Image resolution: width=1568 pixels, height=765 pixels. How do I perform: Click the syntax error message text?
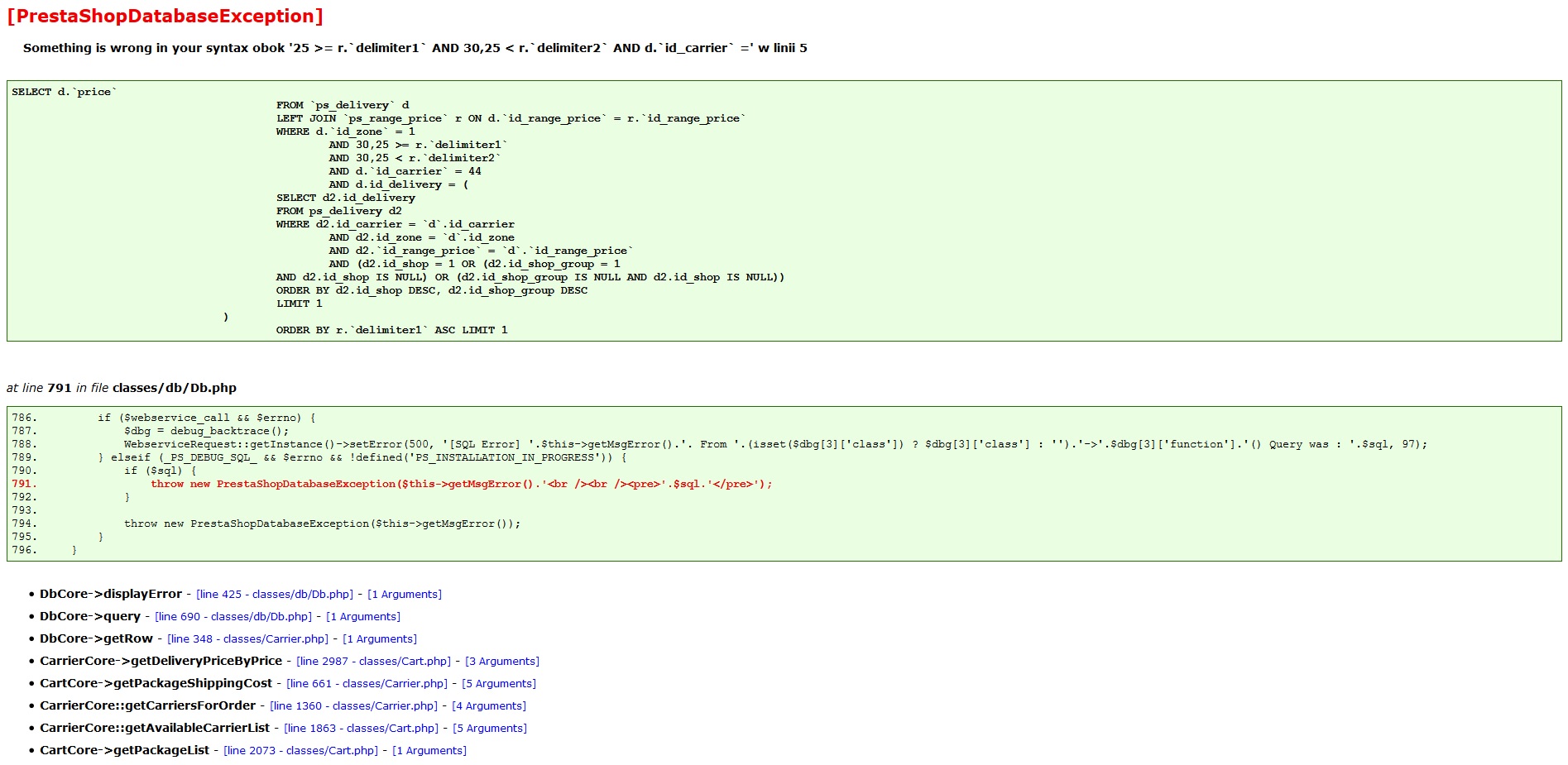(415, 48)
